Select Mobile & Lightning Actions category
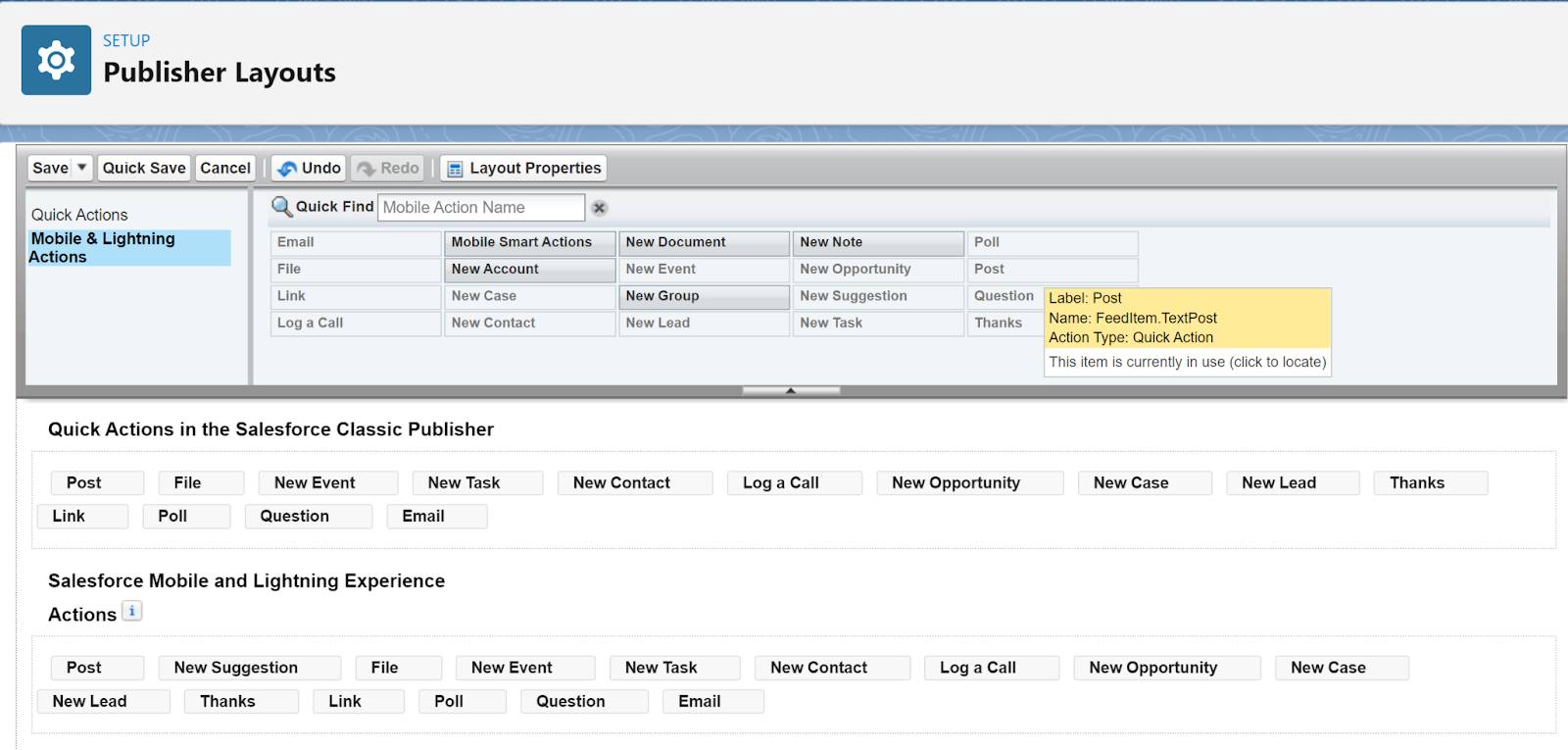This screenshot has width=1568, height=750. (129, 247)
